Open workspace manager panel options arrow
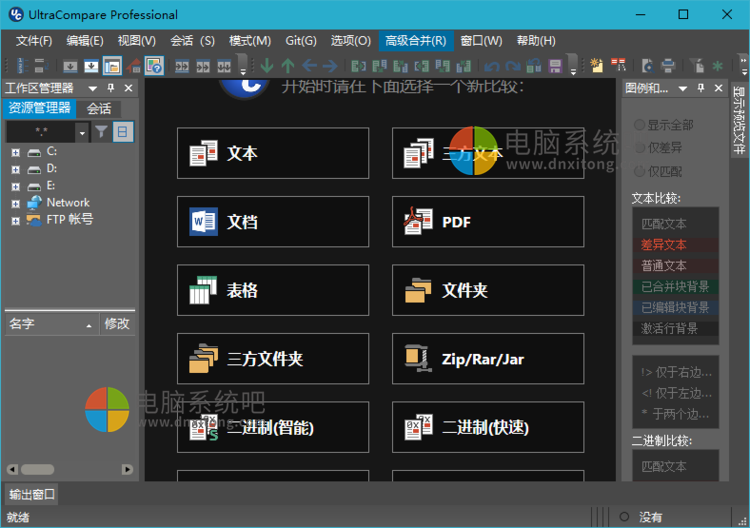This screenshot has height=528, width=750. [93, 88]
